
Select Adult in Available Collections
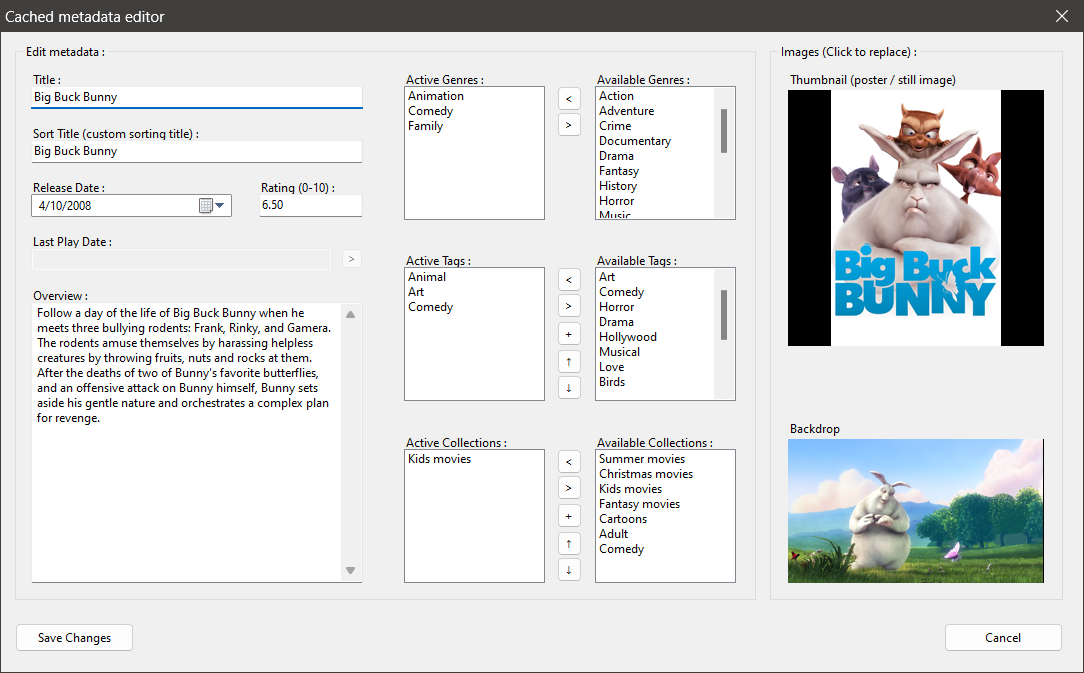613,534
